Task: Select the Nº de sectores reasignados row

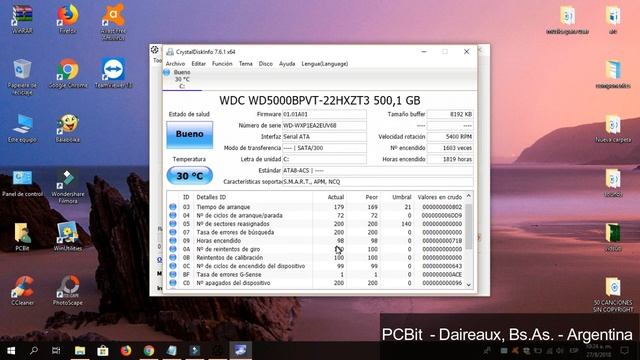Action: click(316, 224)
